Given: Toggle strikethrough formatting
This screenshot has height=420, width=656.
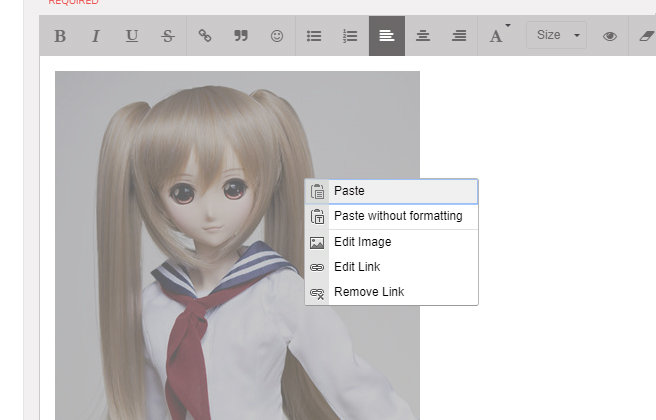Looking at the screenshot, I should pyautogui.click(x=168, y=36).
